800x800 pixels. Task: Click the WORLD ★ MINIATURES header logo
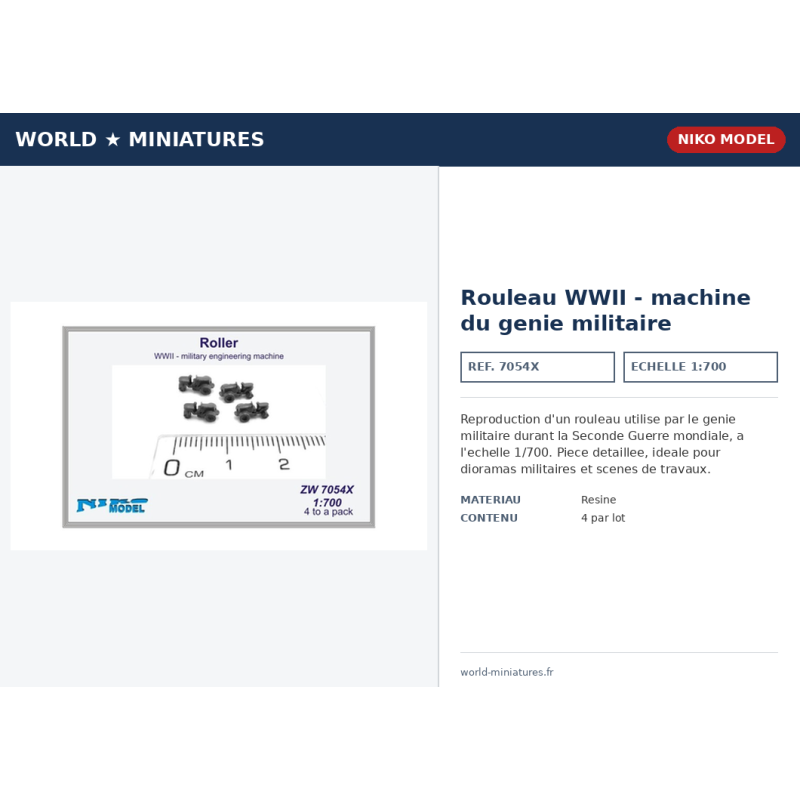point(139,139)
